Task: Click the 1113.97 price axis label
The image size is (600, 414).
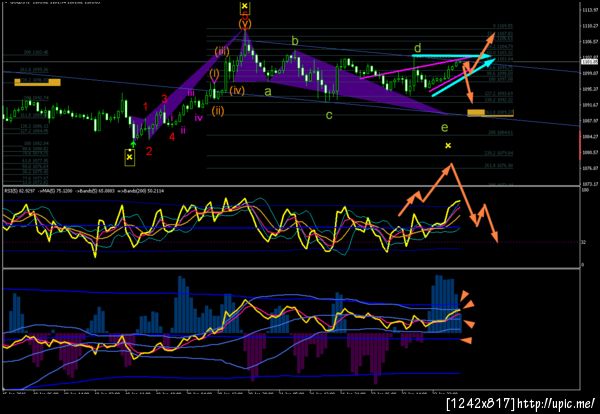Action: (x=588, y=10)
